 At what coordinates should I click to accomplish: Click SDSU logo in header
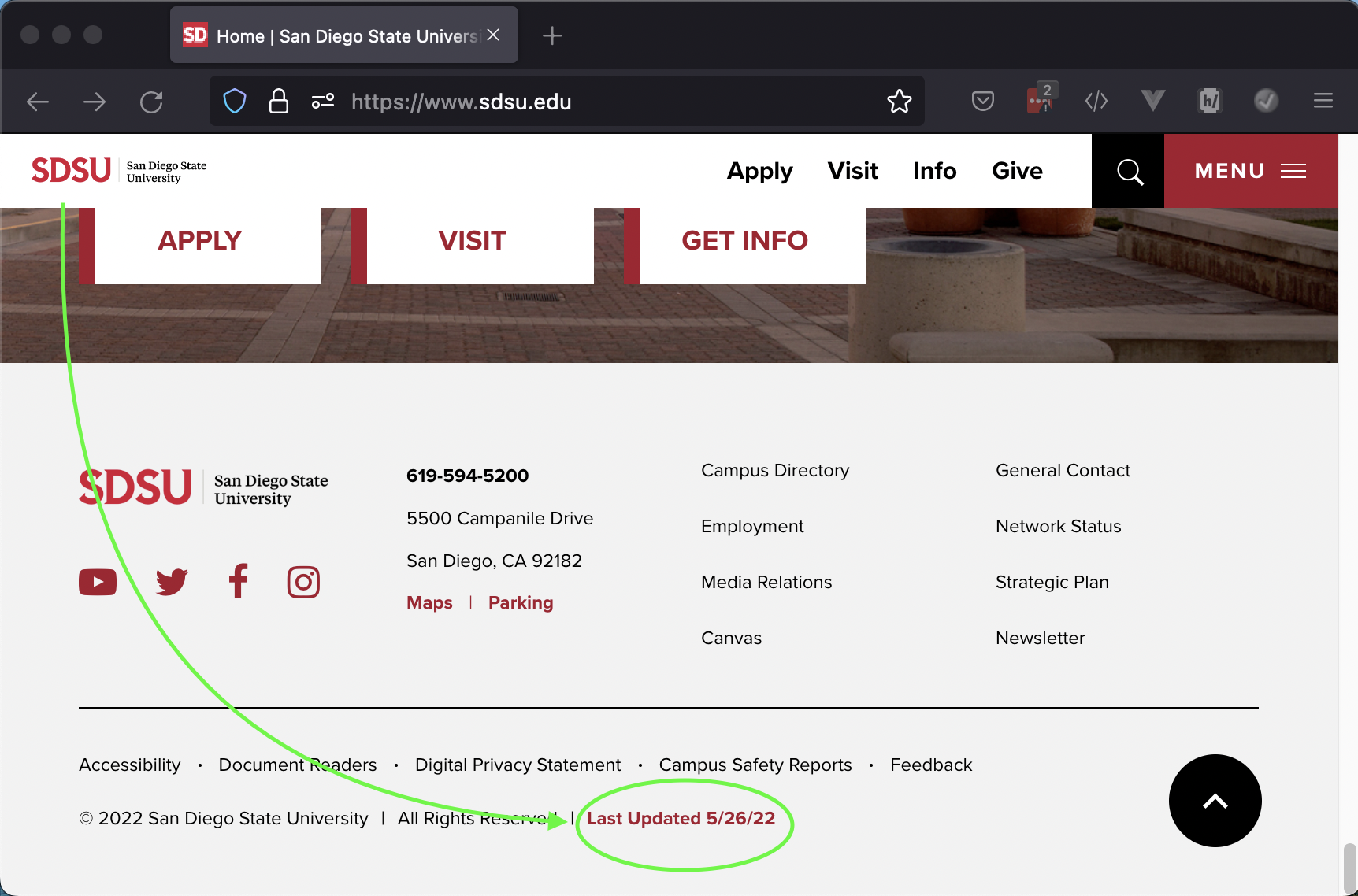coord(119,171)
